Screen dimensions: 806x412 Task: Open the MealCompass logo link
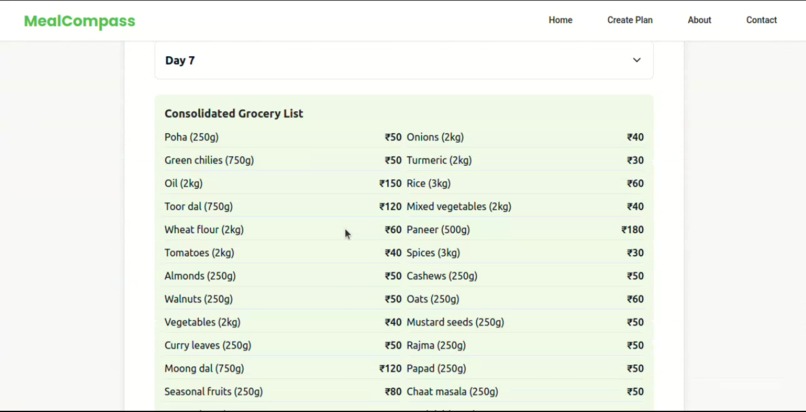[x=80, y=21]
